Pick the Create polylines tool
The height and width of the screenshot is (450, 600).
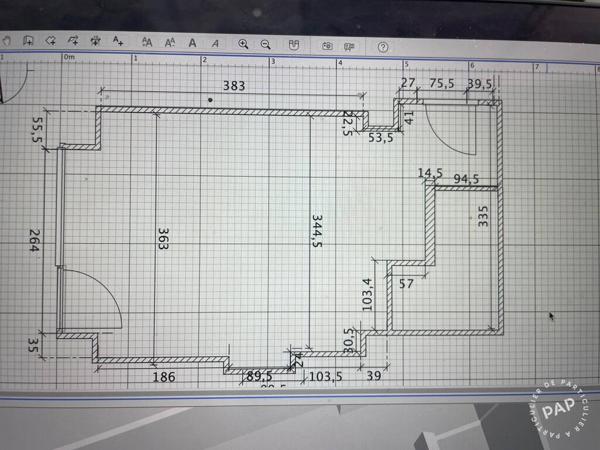[x=73, y=41]
